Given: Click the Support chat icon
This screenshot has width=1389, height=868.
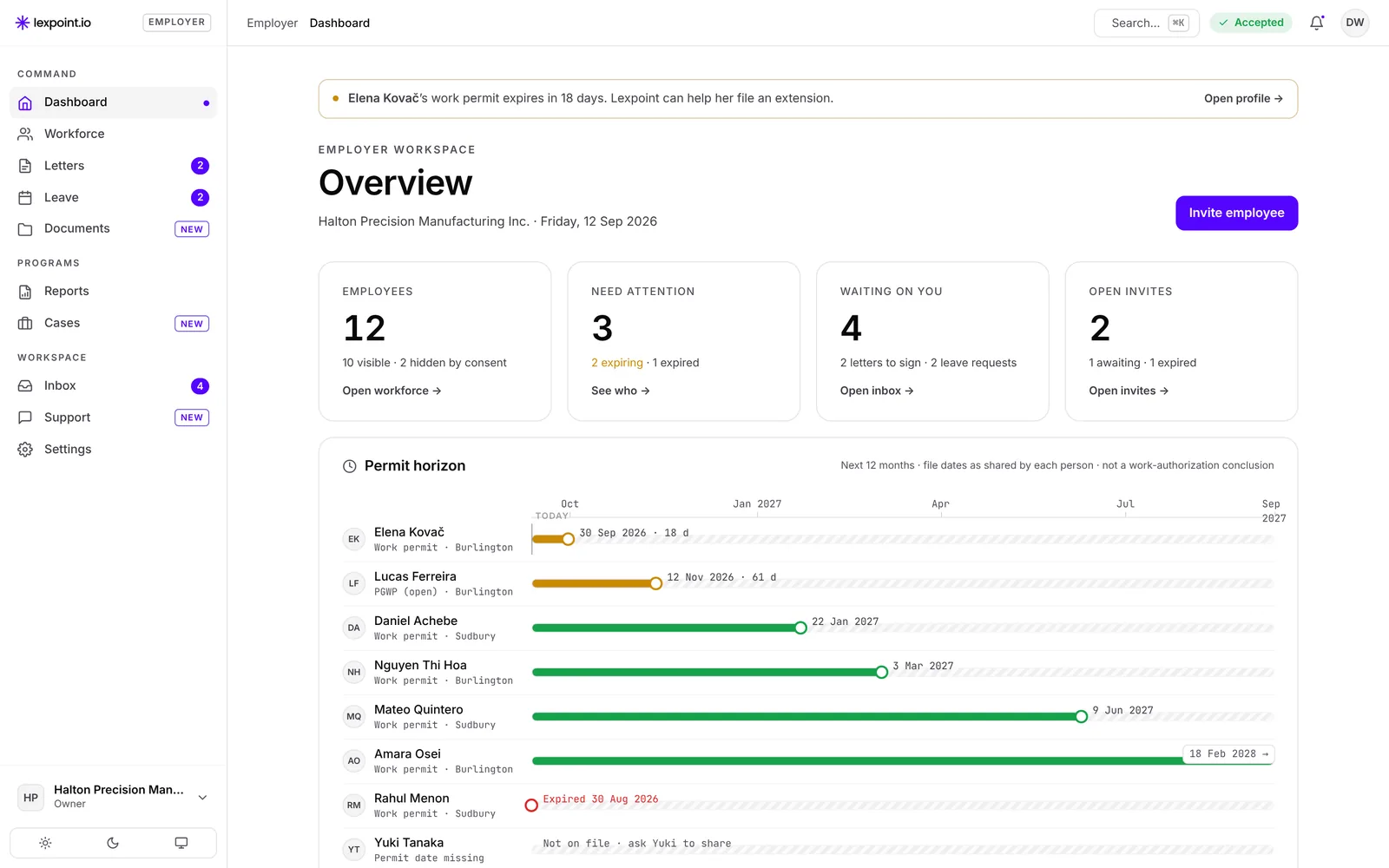Looking at the screenshot, I should (25, 418).
